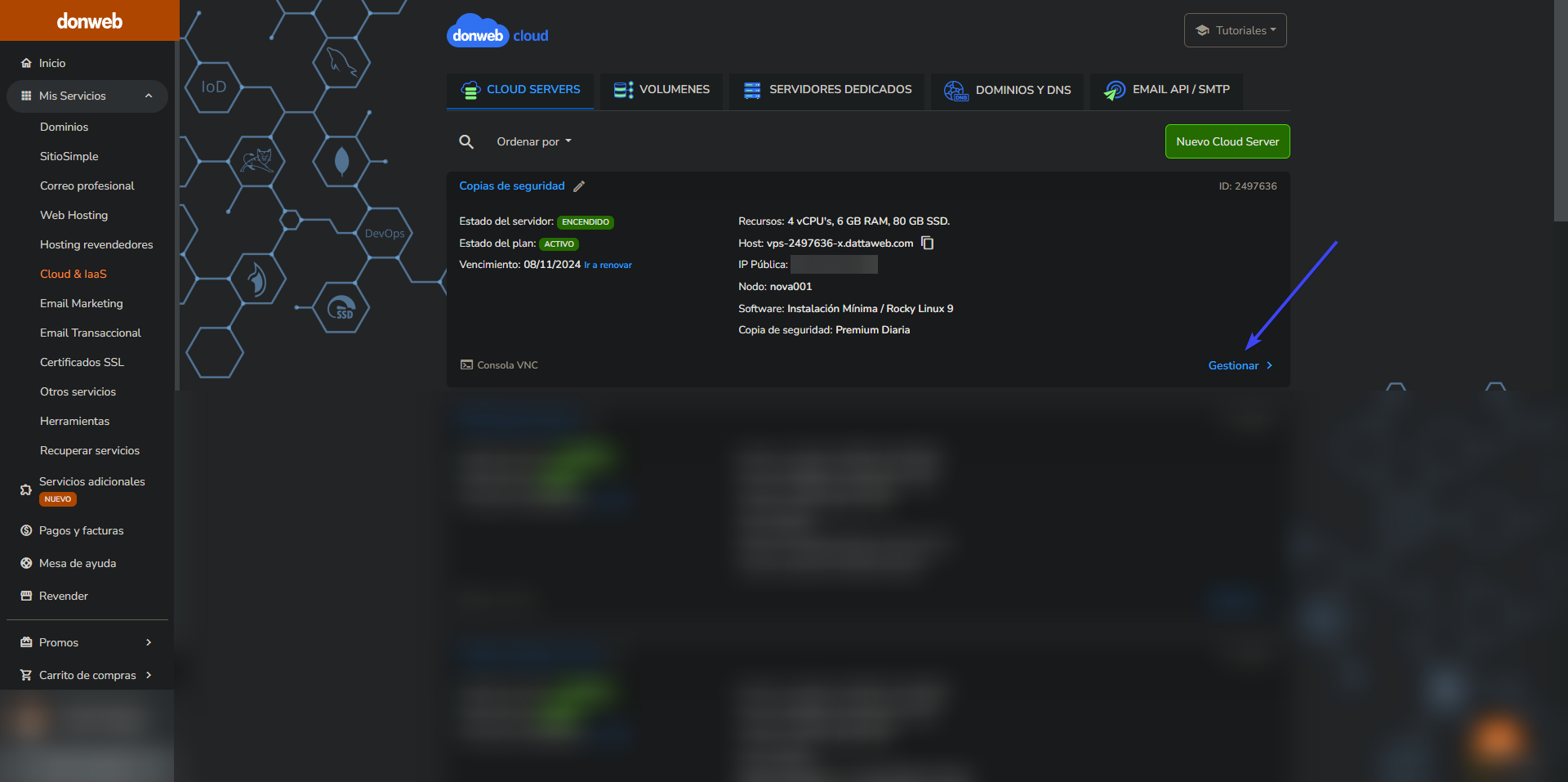This screenshot has width=1568, height=782.
Task: Open Correo profesional in the sidebar
Action: coord(87,185)
